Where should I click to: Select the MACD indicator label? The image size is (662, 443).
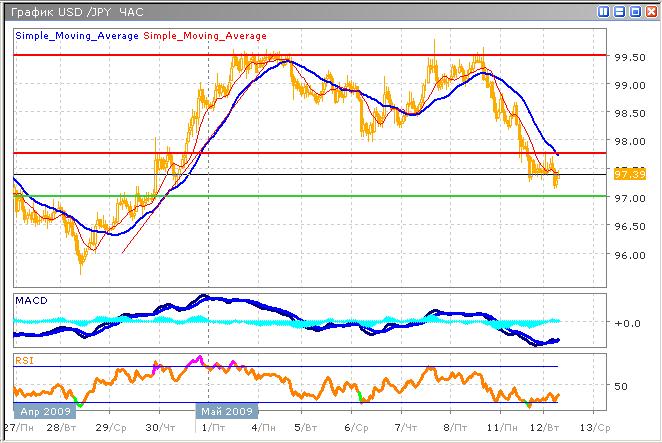(28, 300)
